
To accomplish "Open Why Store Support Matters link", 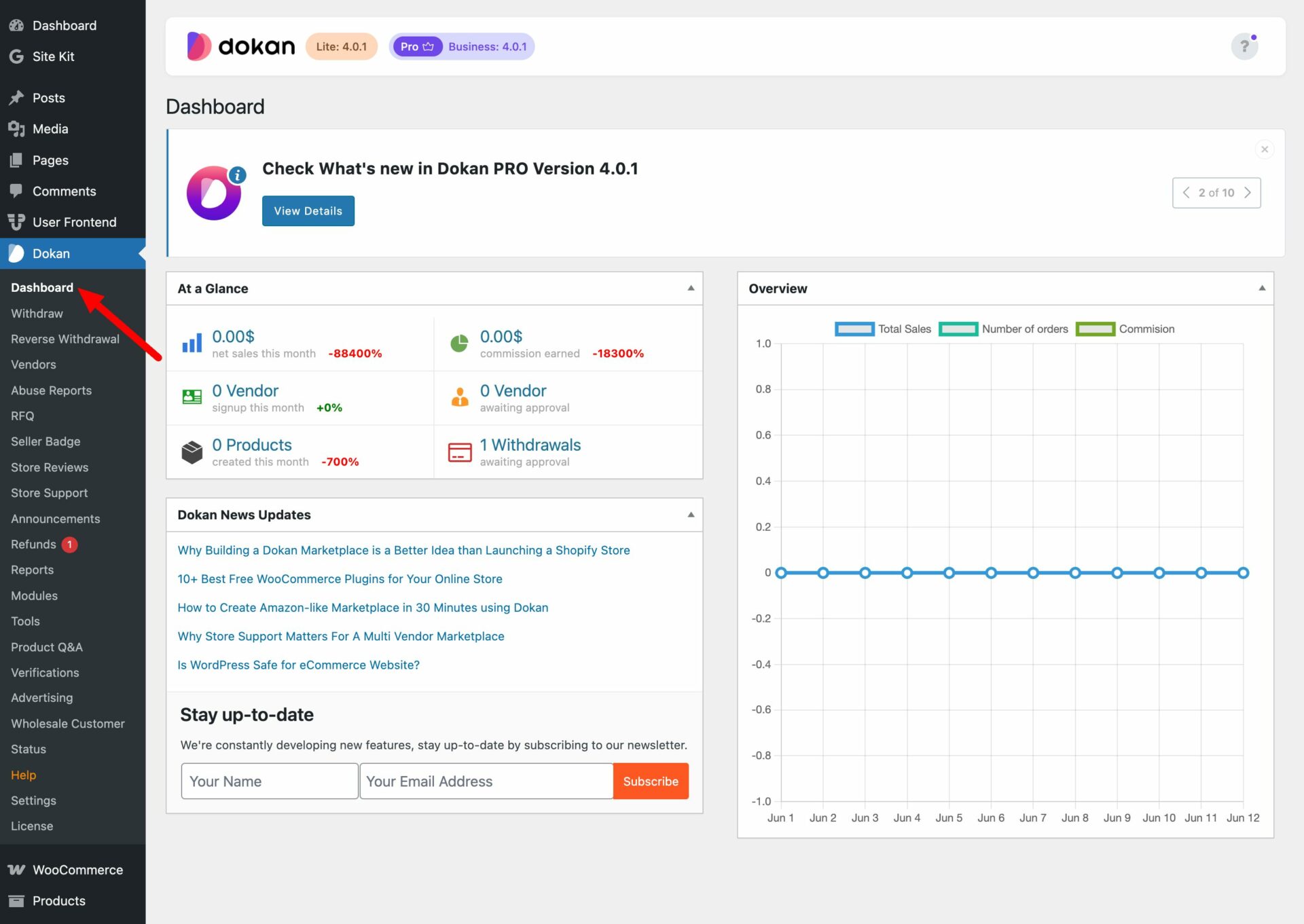I will 341,636.
